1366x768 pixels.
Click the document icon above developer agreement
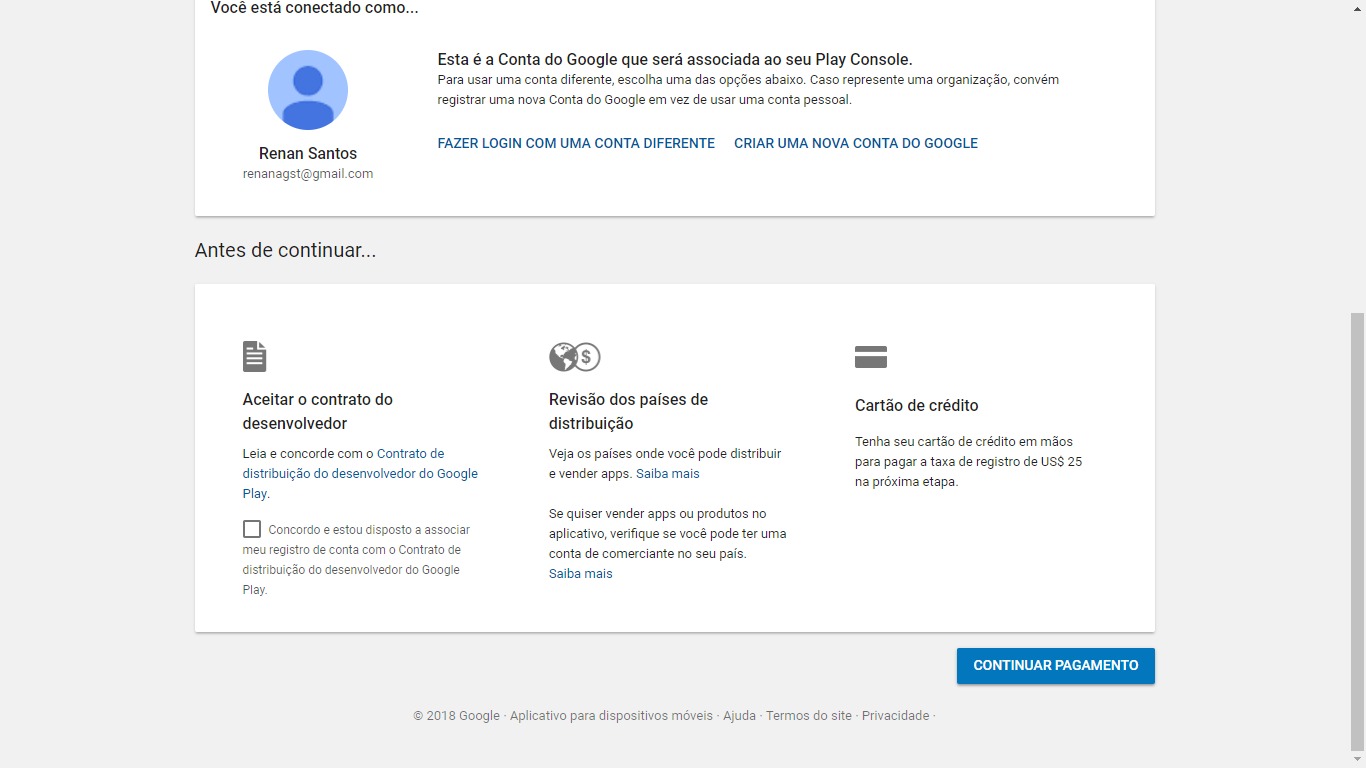click(255, 356)
